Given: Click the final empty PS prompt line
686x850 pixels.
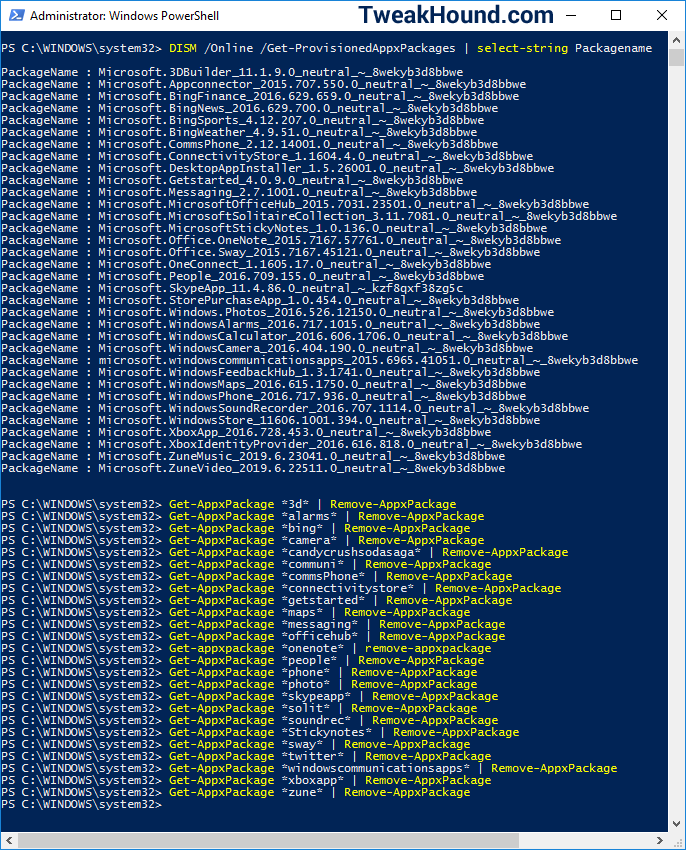Looking at the screenshot, I should [x=82, y=804].
